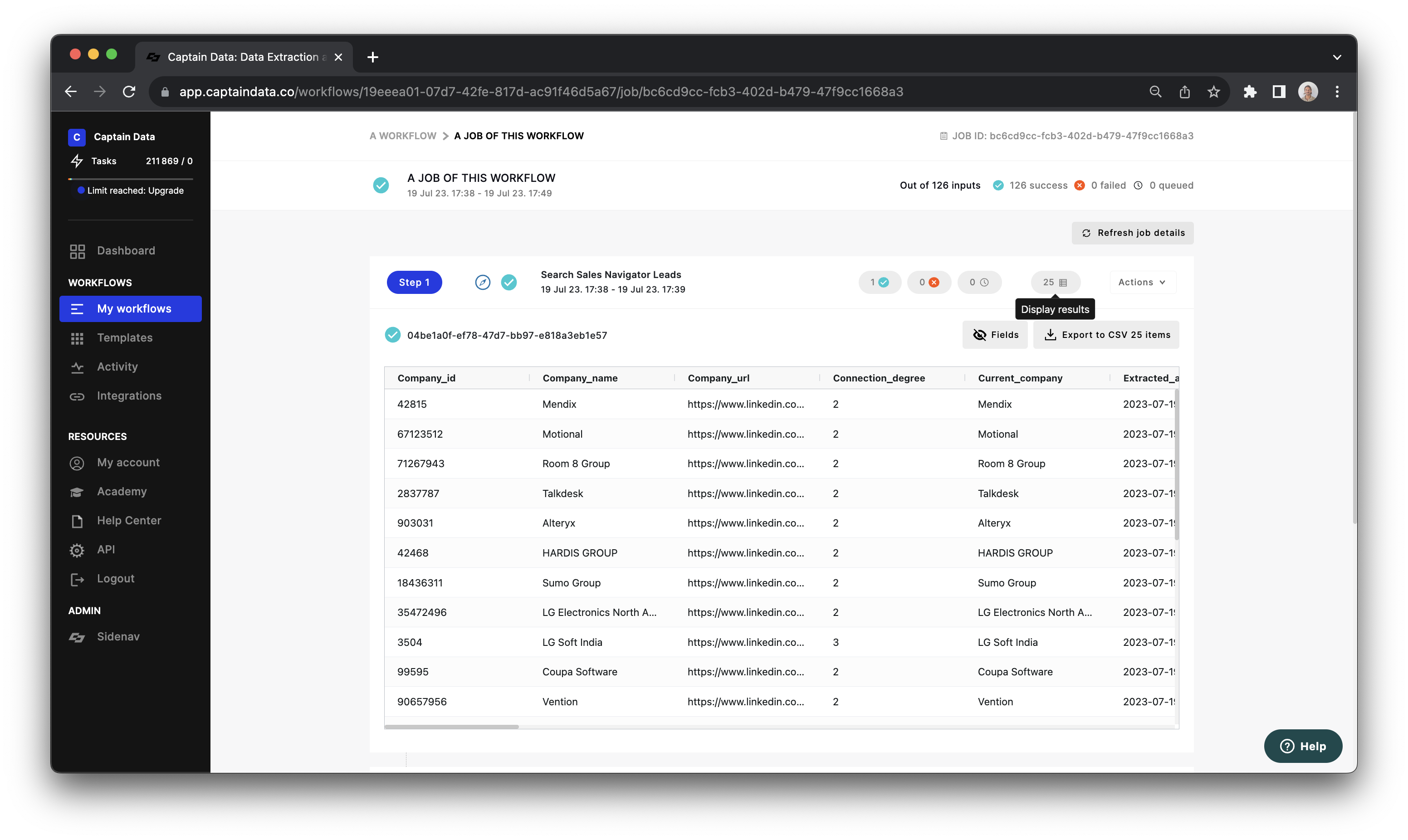Click the Step 1 badge

[x=414, y=283]
